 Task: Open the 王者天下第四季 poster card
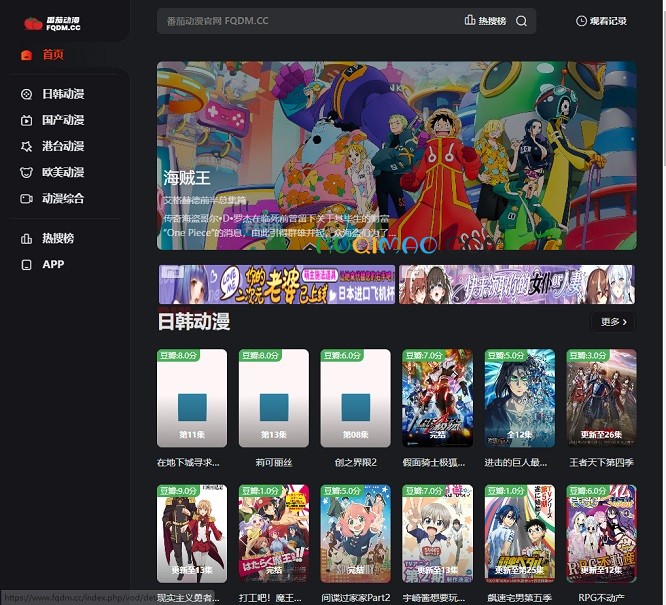601,398
